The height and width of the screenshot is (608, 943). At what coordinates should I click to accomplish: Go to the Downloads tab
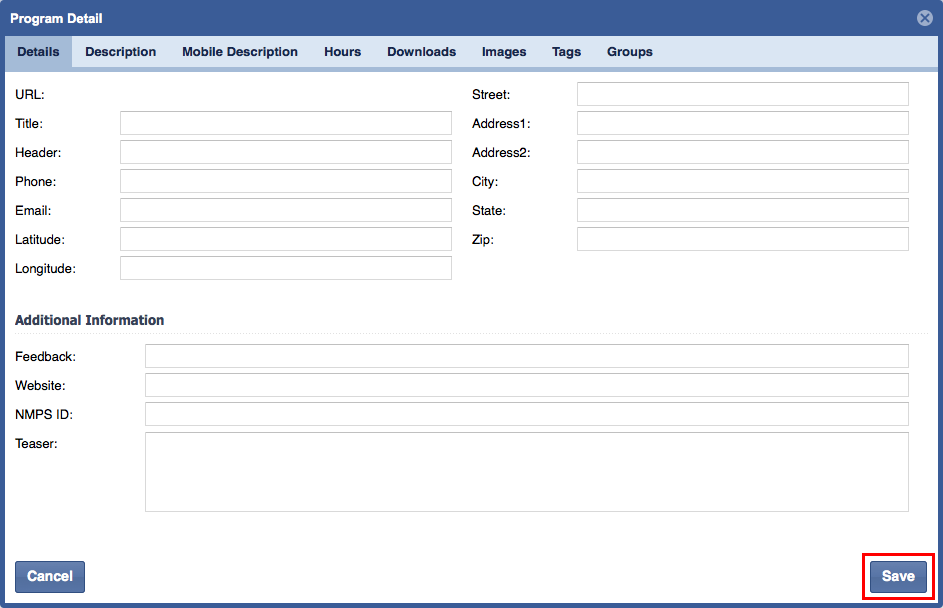coord(421,52)
